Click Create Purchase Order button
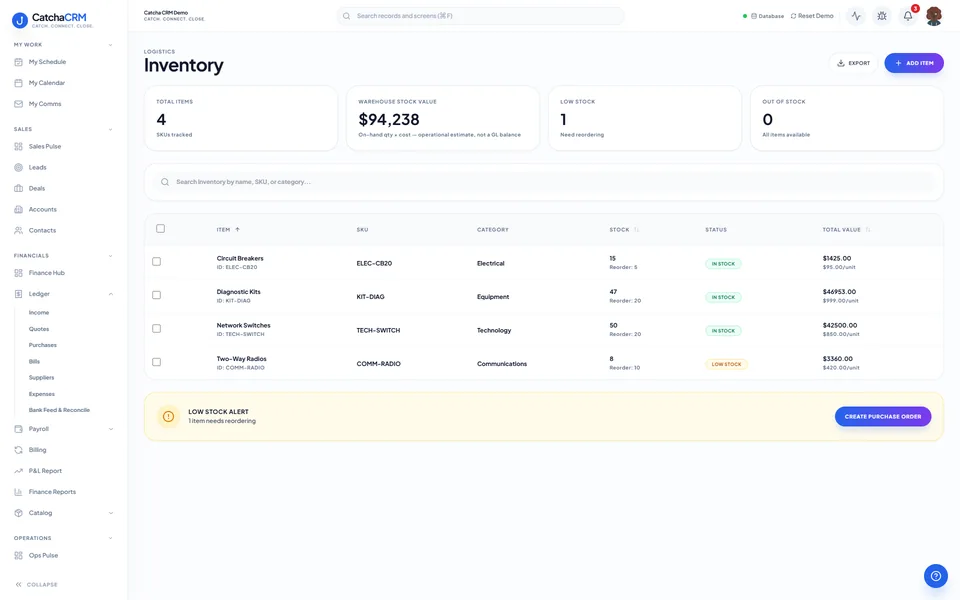960x600 pixels. [883, 416]
